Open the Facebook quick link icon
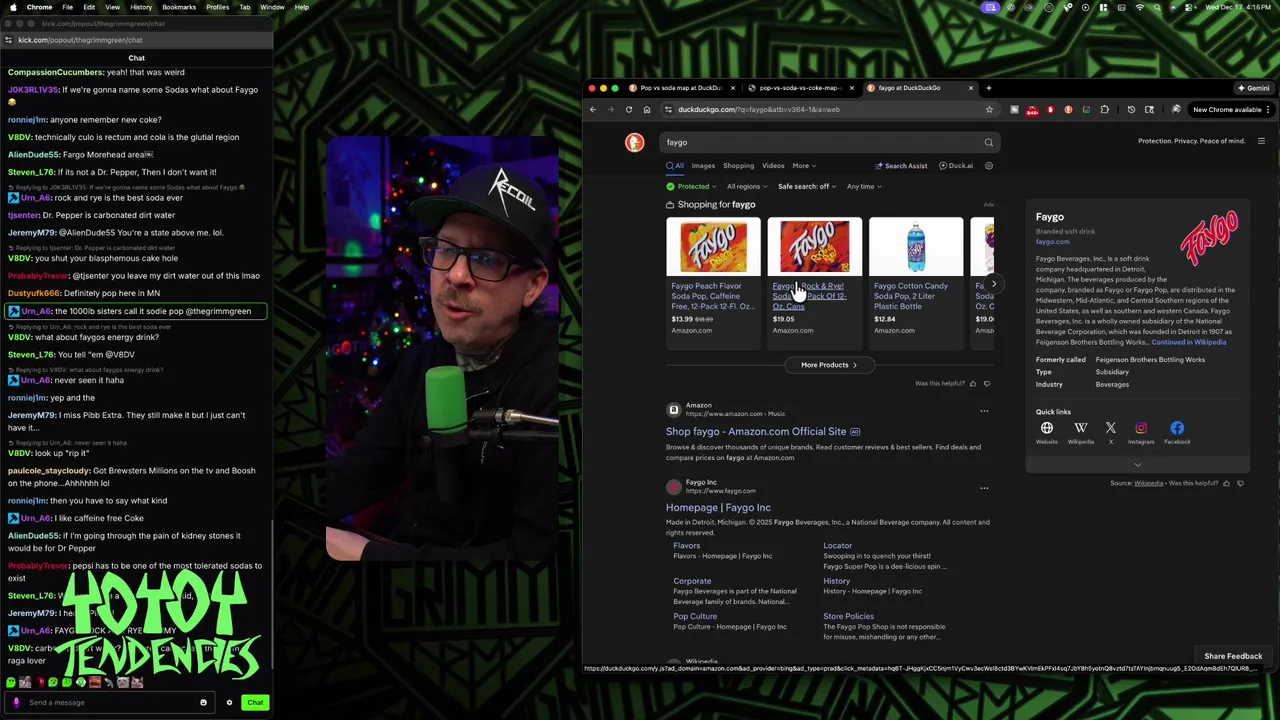The height and width of the screenshot is (720, 1280). 1177,428
